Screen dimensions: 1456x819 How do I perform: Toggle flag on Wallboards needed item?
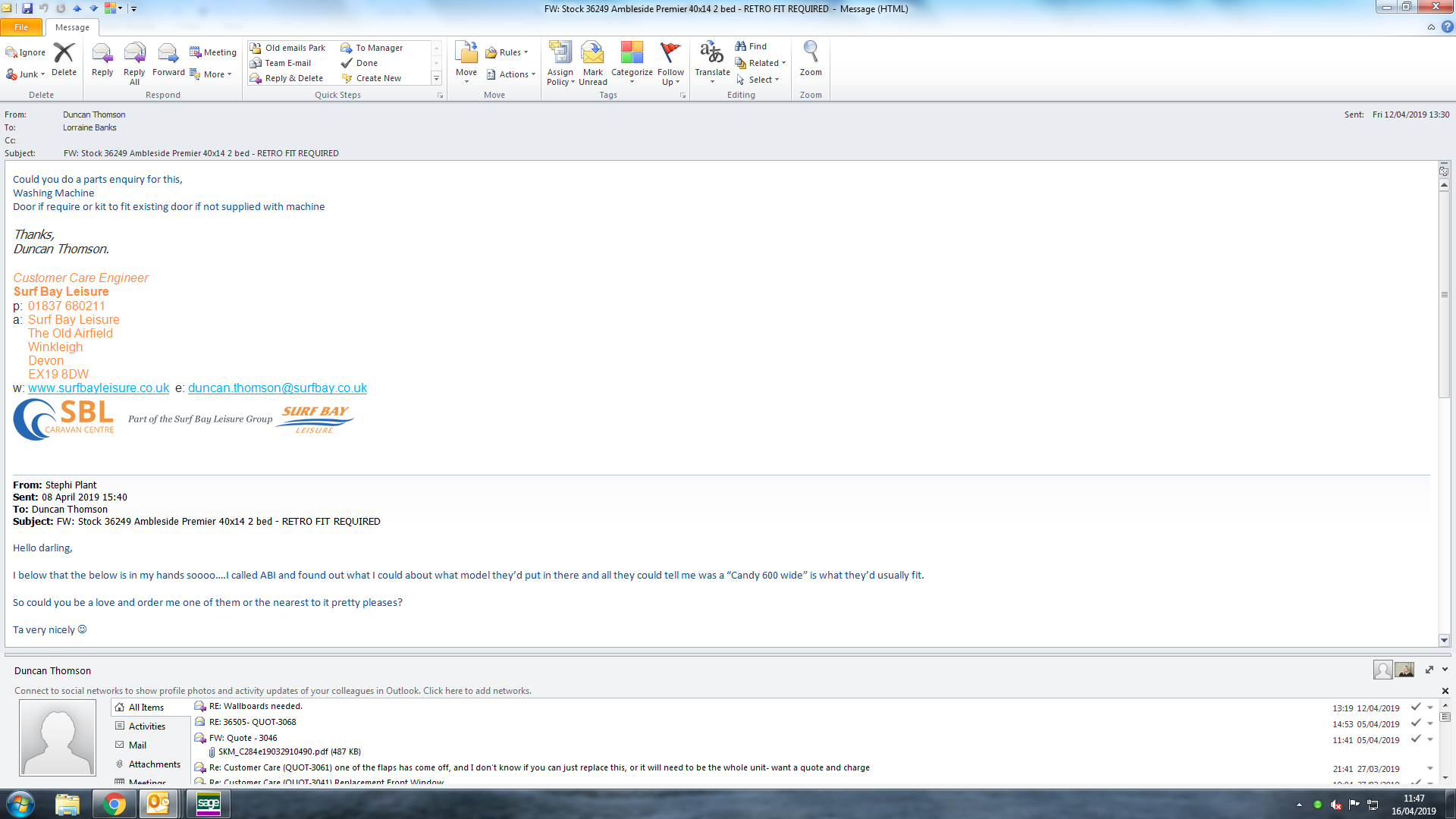point(1415,707)
